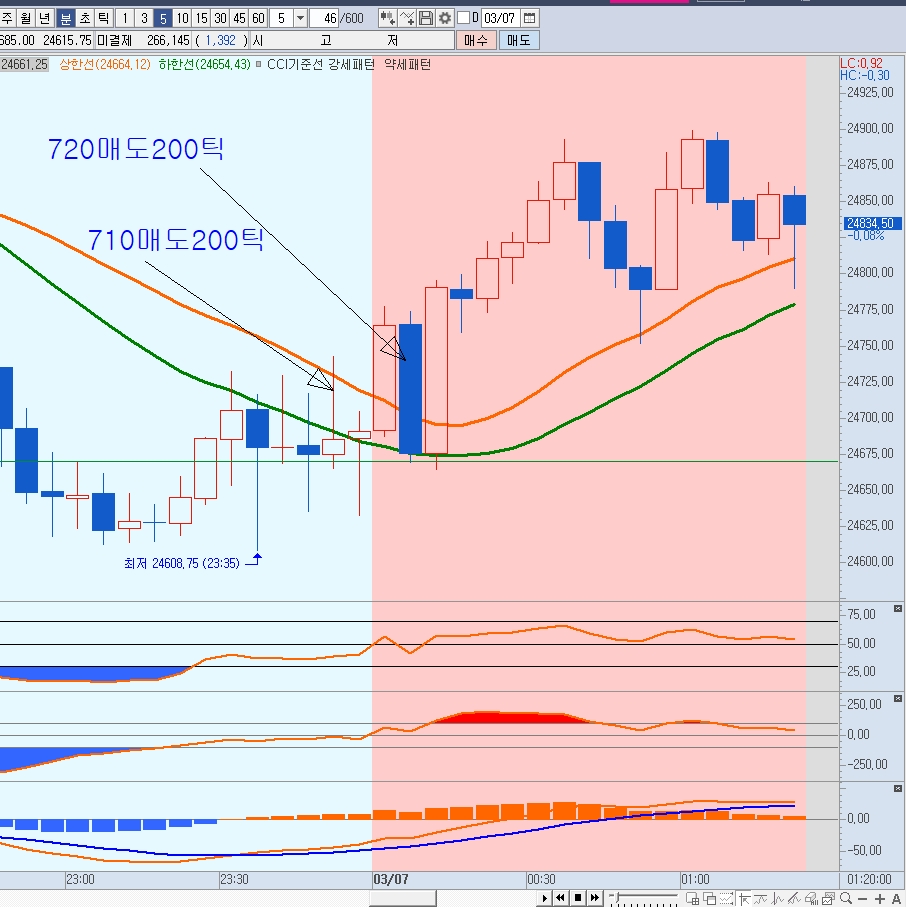Toggle the 분 (minute) period button
The width and height of the screenshot is (906, 907).
tap(65, 18)
